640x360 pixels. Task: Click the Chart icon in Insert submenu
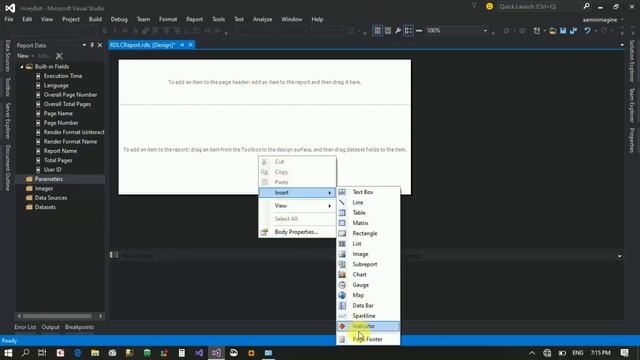pos(342,275)
